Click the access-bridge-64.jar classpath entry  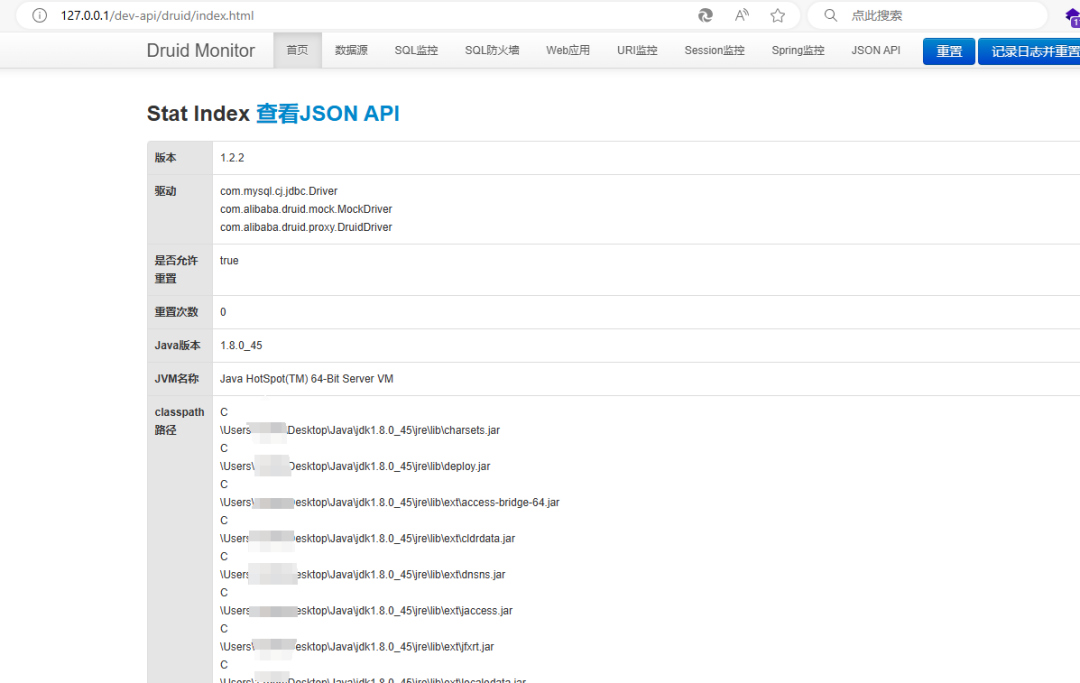389,502
